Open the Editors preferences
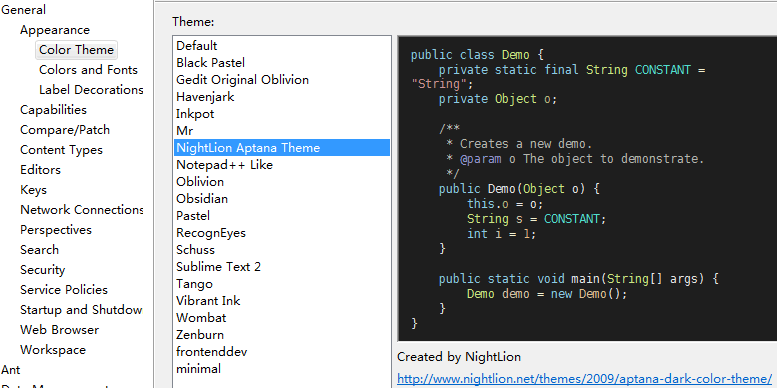The image size is (777, 388). click(x=40, y=169)
